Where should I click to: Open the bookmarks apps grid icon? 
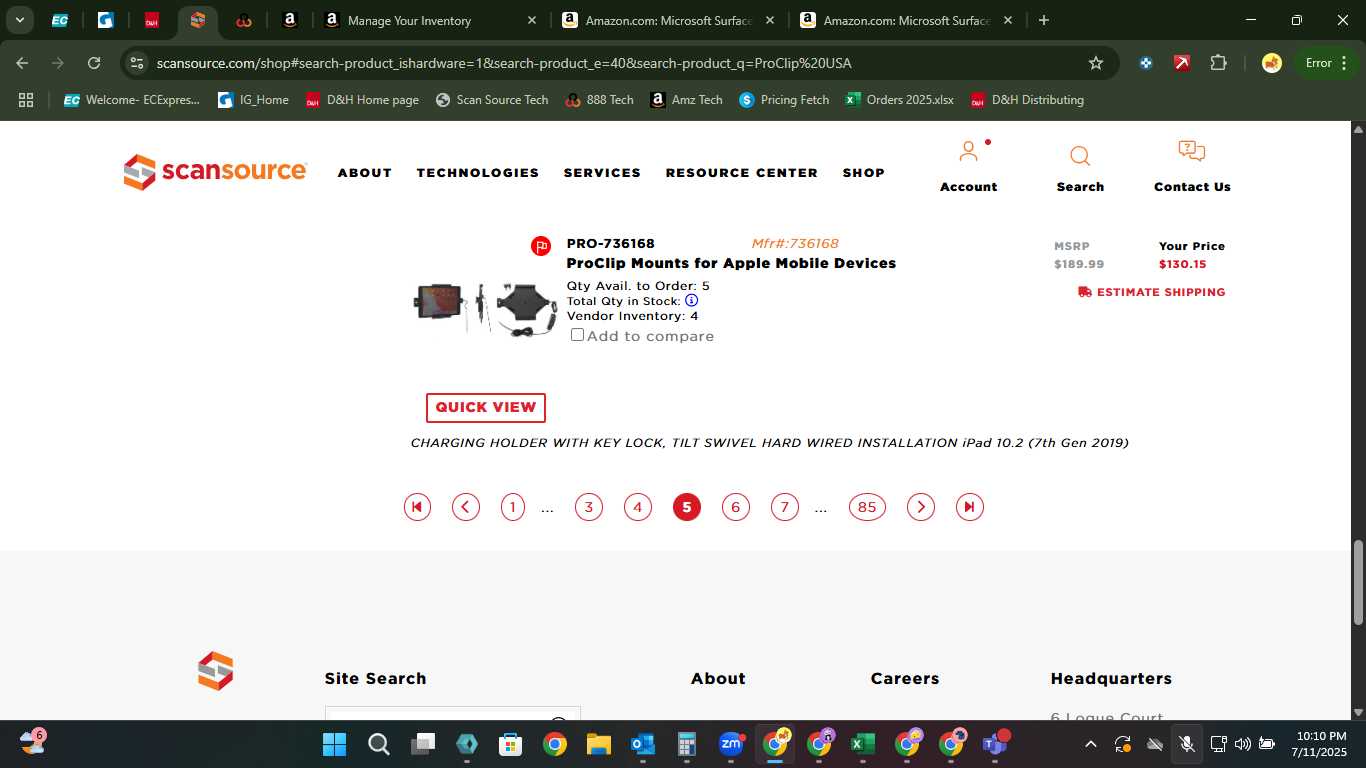pyautogui.click(x=26, y=100)
